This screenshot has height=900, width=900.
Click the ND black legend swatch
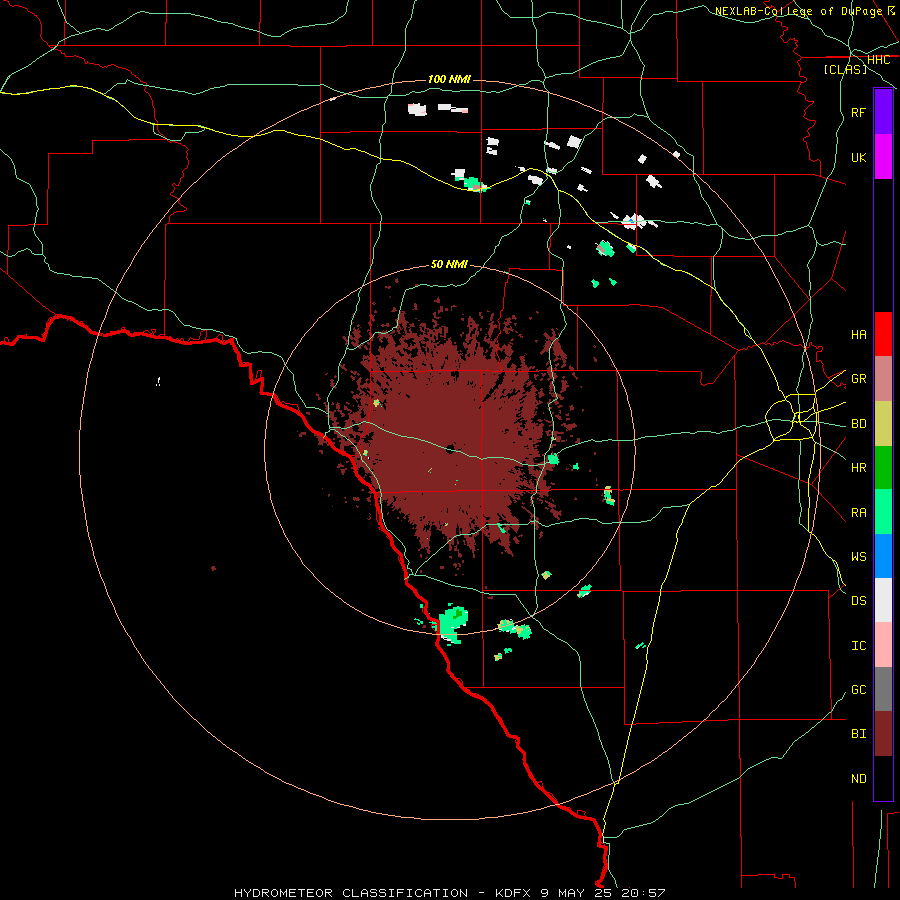click(883, 778)
